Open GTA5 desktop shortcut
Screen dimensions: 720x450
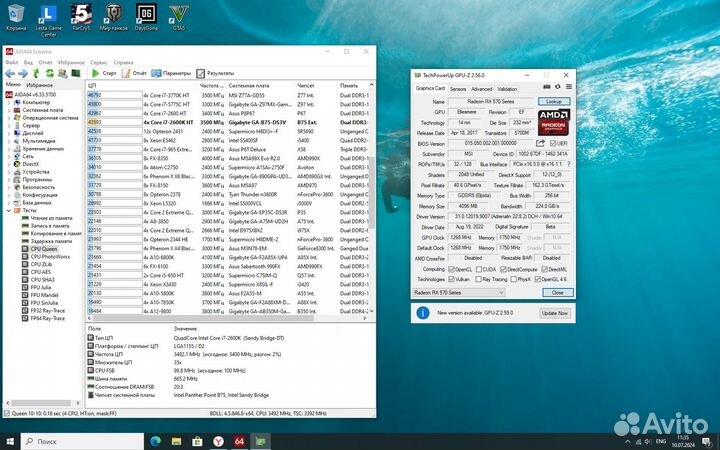coord(179,18)
